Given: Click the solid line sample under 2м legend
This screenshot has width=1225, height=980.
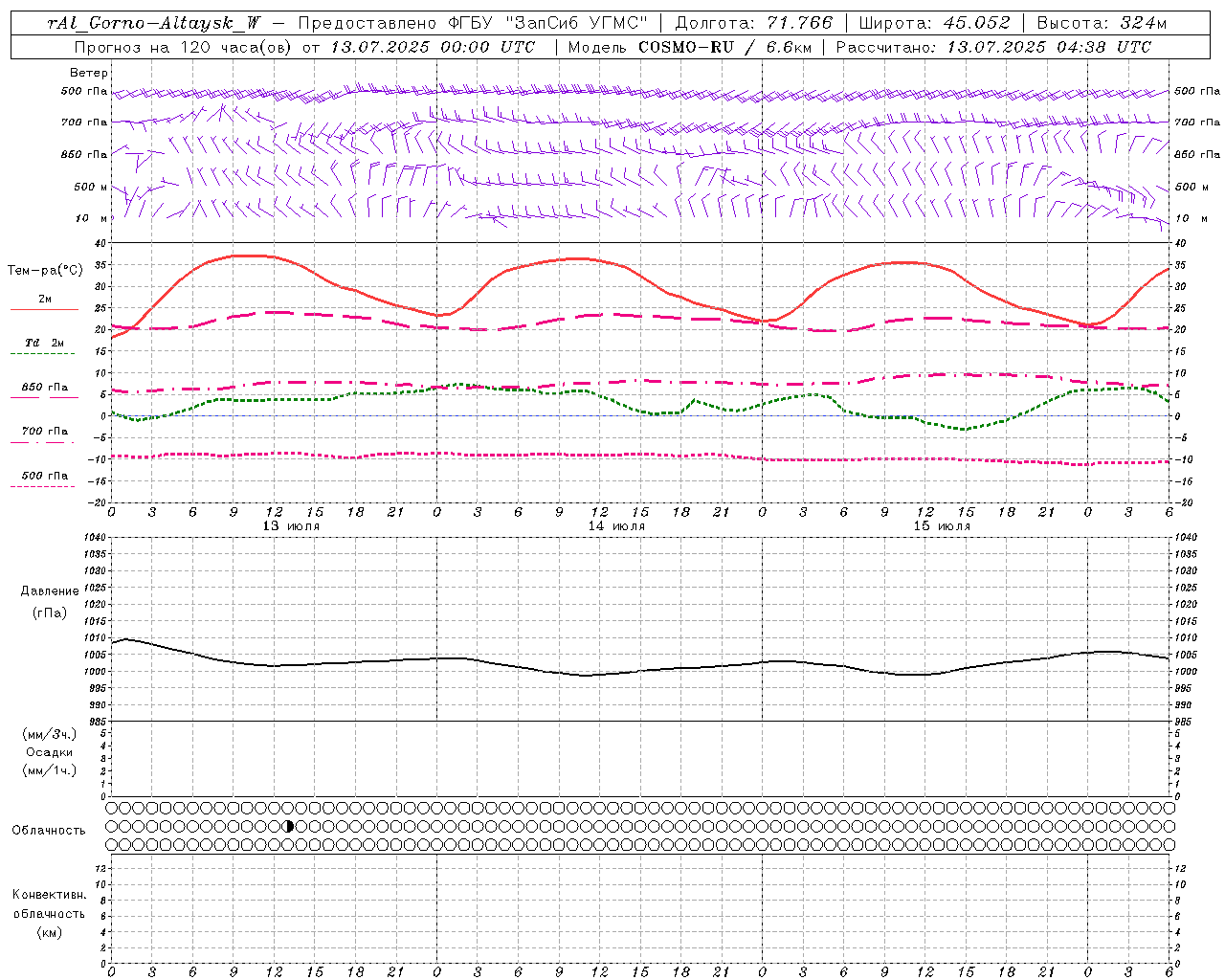Looking at the screenshot, I should 44,310.
